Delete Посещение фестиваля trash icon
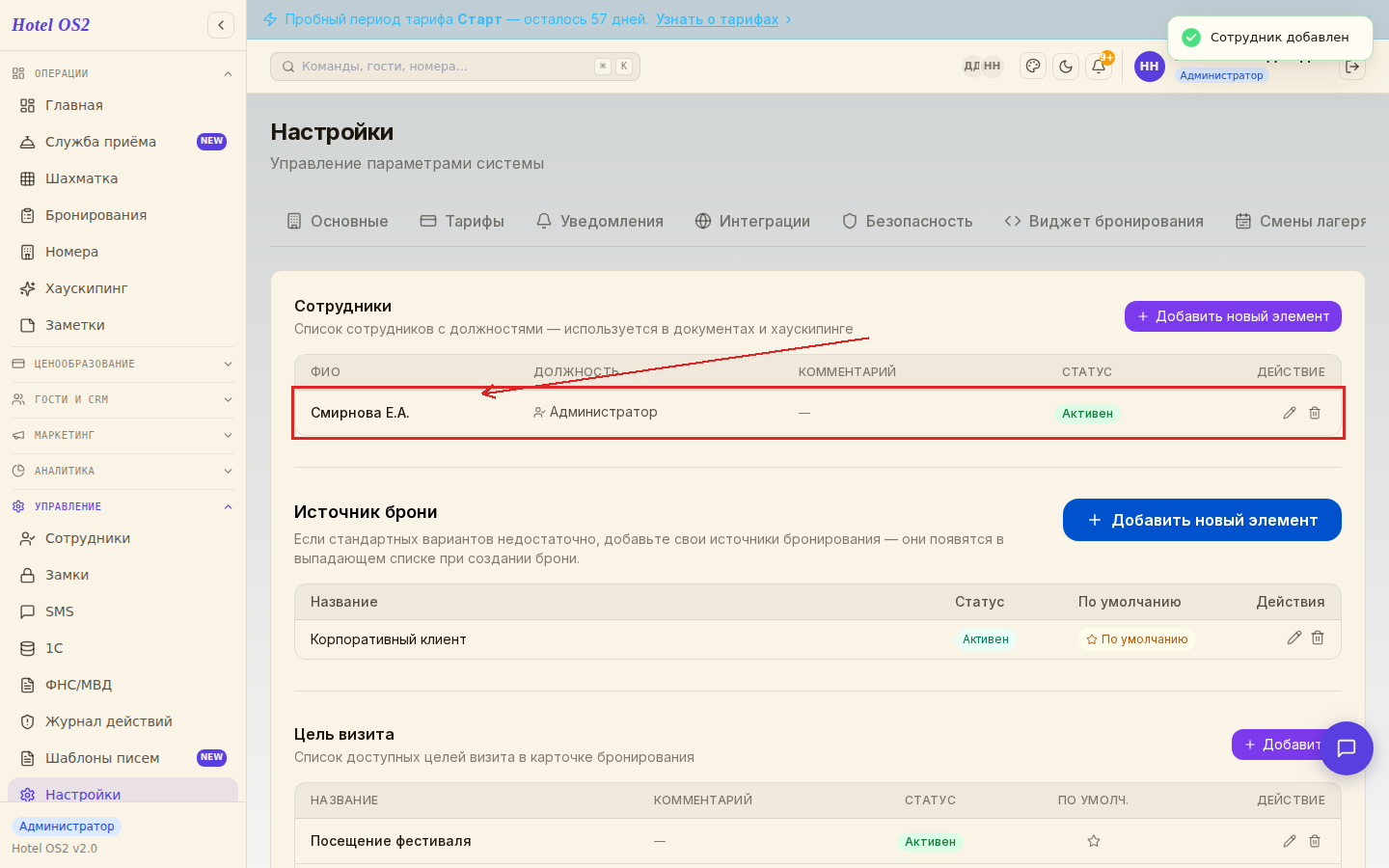This screenshot has height=868, width=1389. coord(1315,841)
